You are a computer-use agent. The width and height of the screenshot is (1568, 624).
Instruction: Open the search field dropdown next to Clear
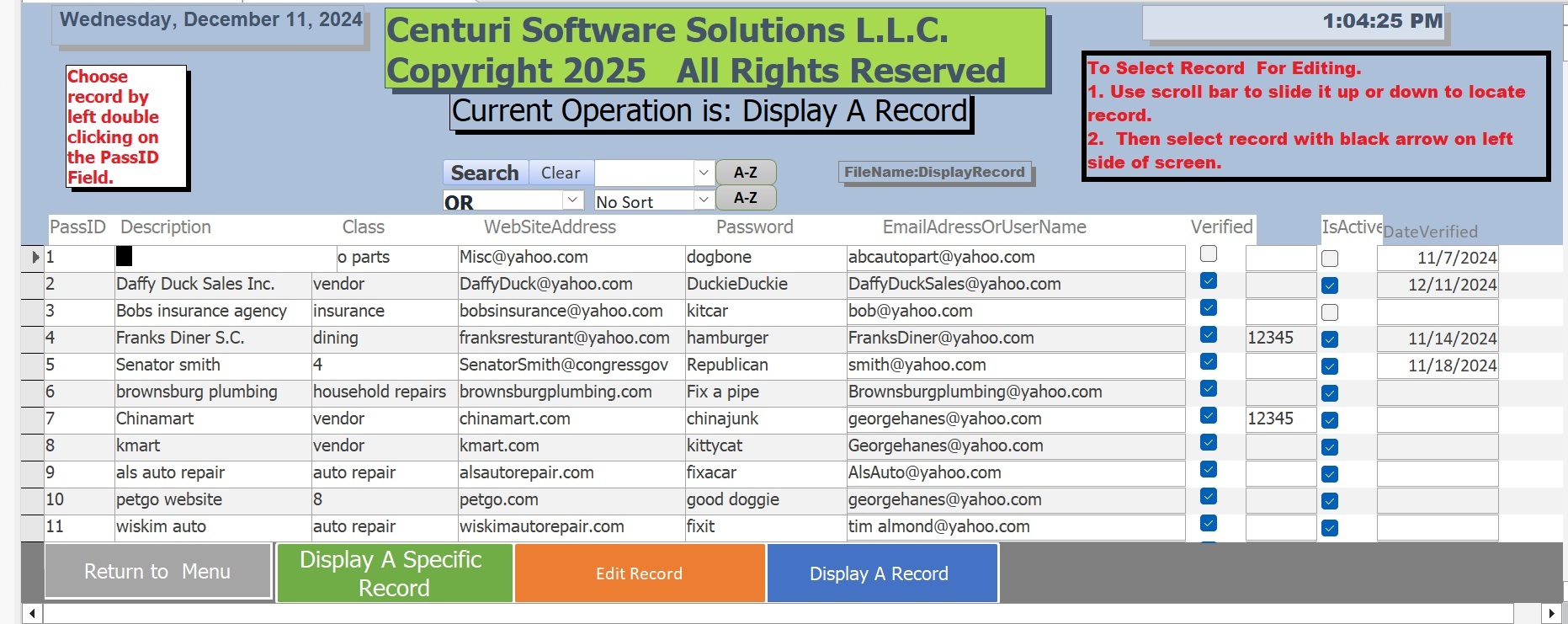[x=704, y=173]
